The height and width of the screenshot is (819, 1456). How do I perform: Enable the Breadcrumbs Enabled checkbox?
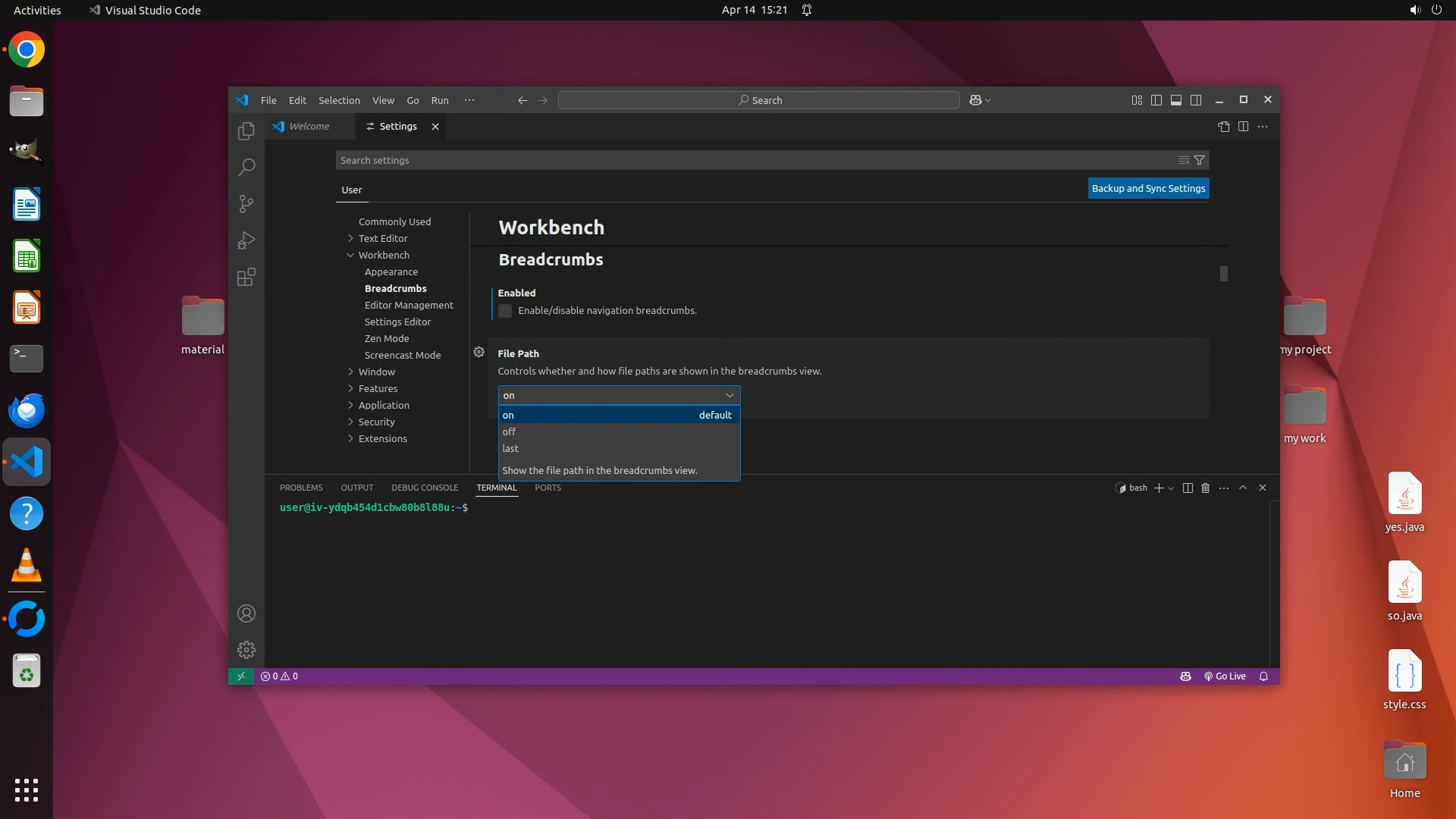(505, 311)
